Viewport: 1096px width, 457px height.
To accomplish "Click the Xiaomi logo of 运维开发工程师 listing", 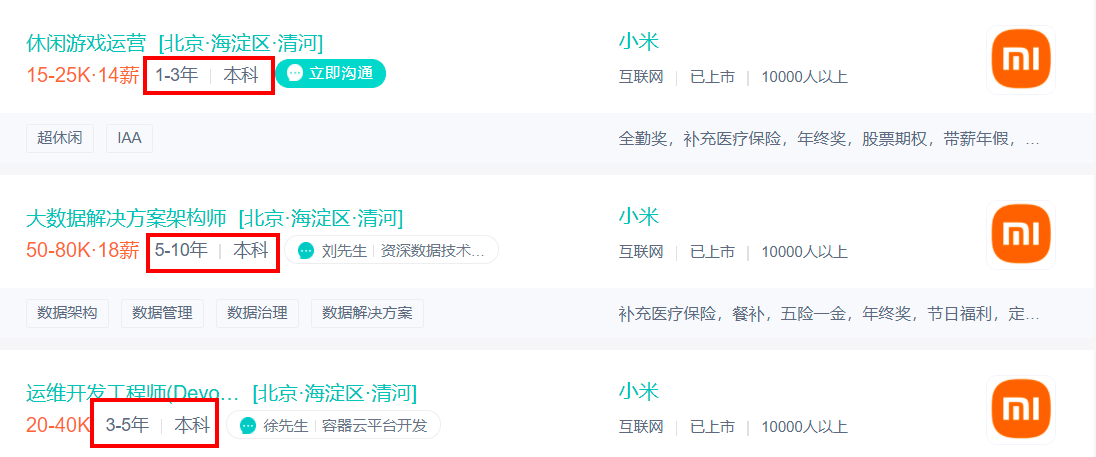I will coord(1021,409).
